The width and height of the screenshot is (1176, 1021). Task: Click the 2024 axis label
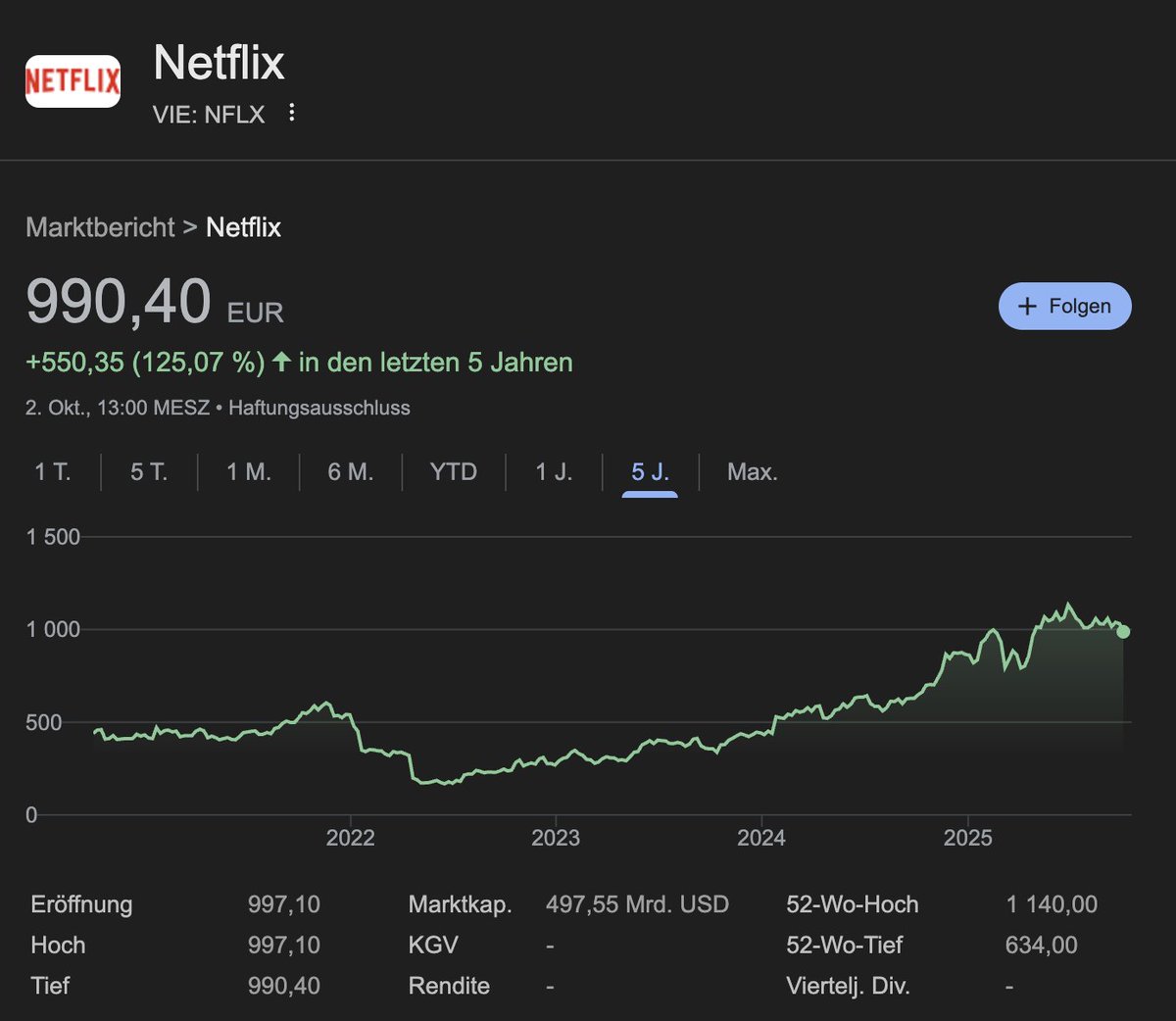pyautogui.click(x=761, y=838)
